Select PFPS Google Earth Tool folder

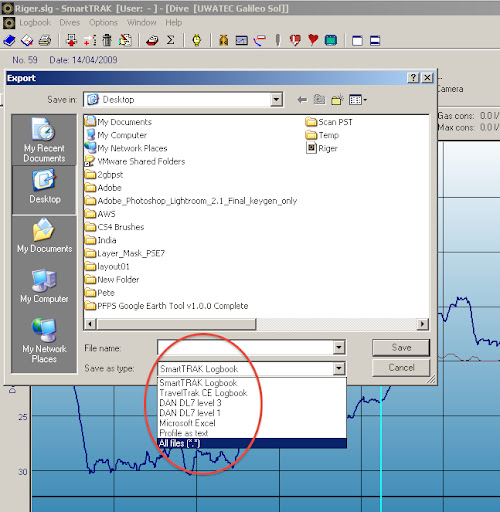(166, 306)
